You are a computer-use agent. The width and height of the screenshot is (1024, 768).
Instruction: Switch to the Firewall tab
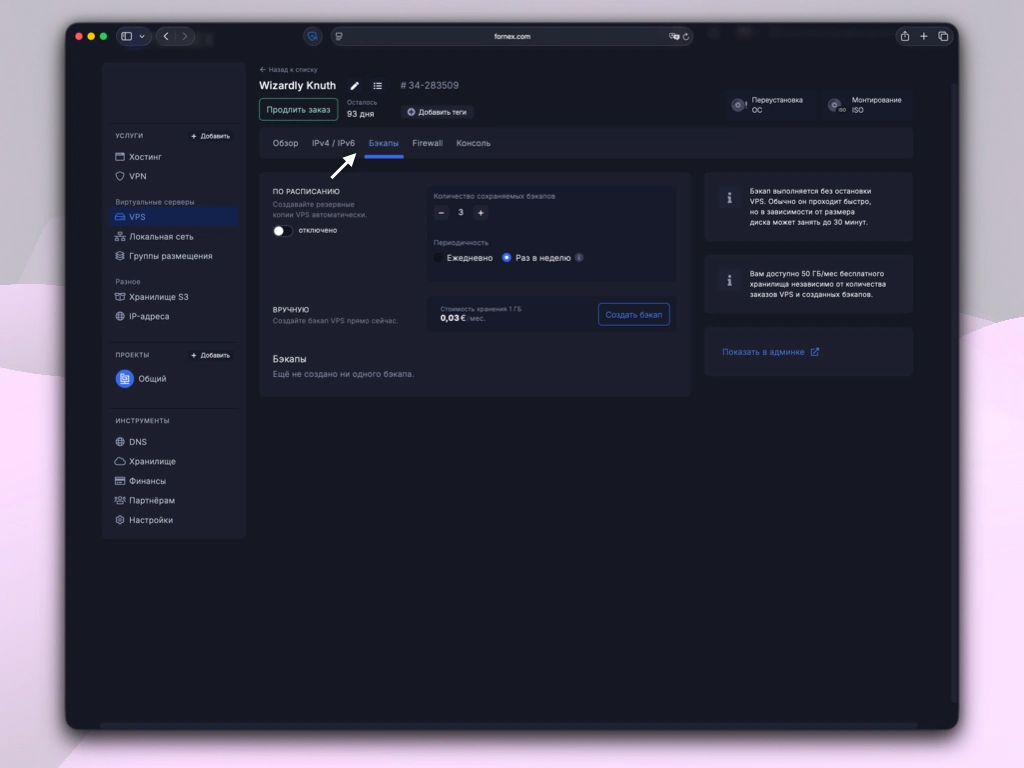pyautogui.click(x=427, y=143)
